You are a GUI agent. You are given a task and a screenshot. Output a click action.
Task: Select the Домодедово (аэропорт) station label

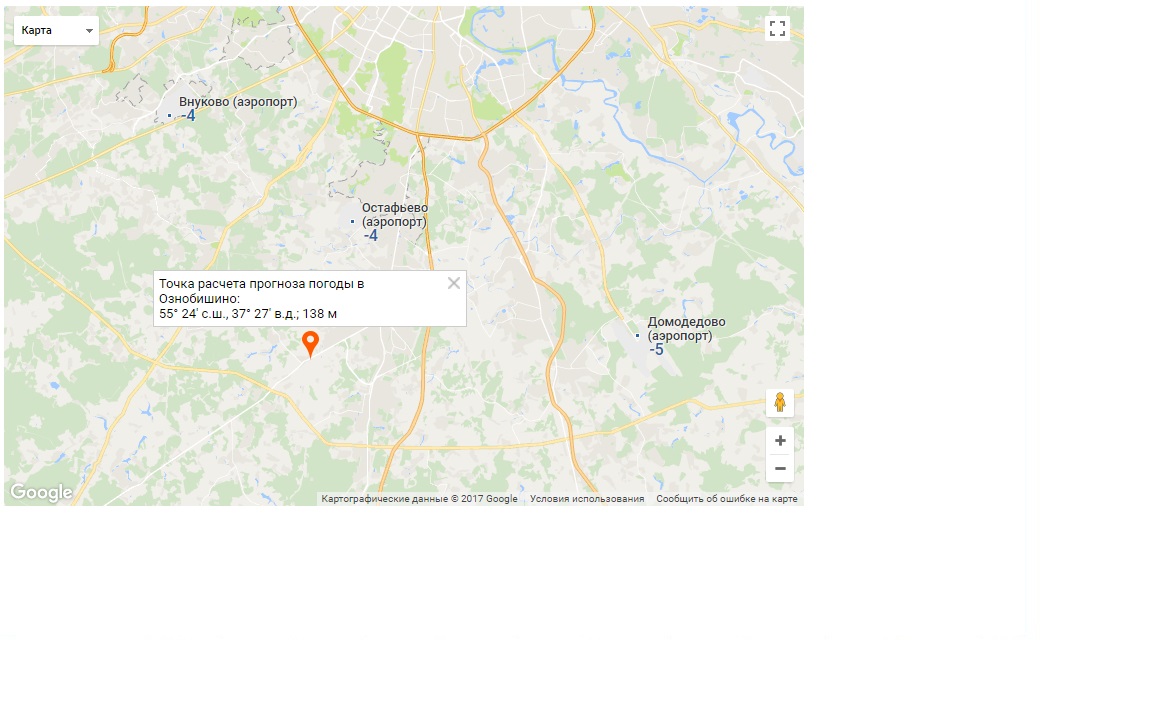coord(686,328)
